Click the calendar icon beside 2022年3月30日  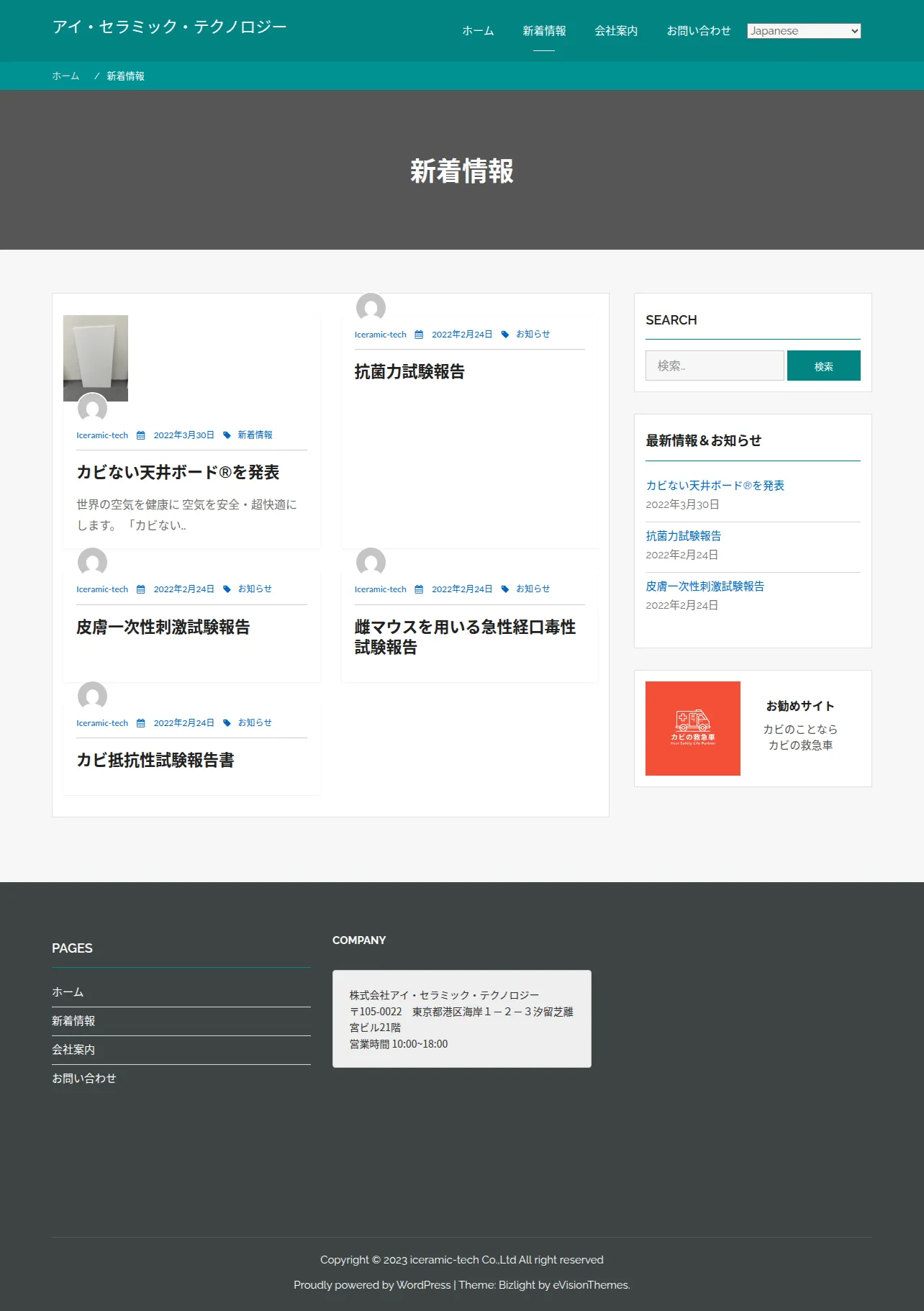[x=141, y=435]
